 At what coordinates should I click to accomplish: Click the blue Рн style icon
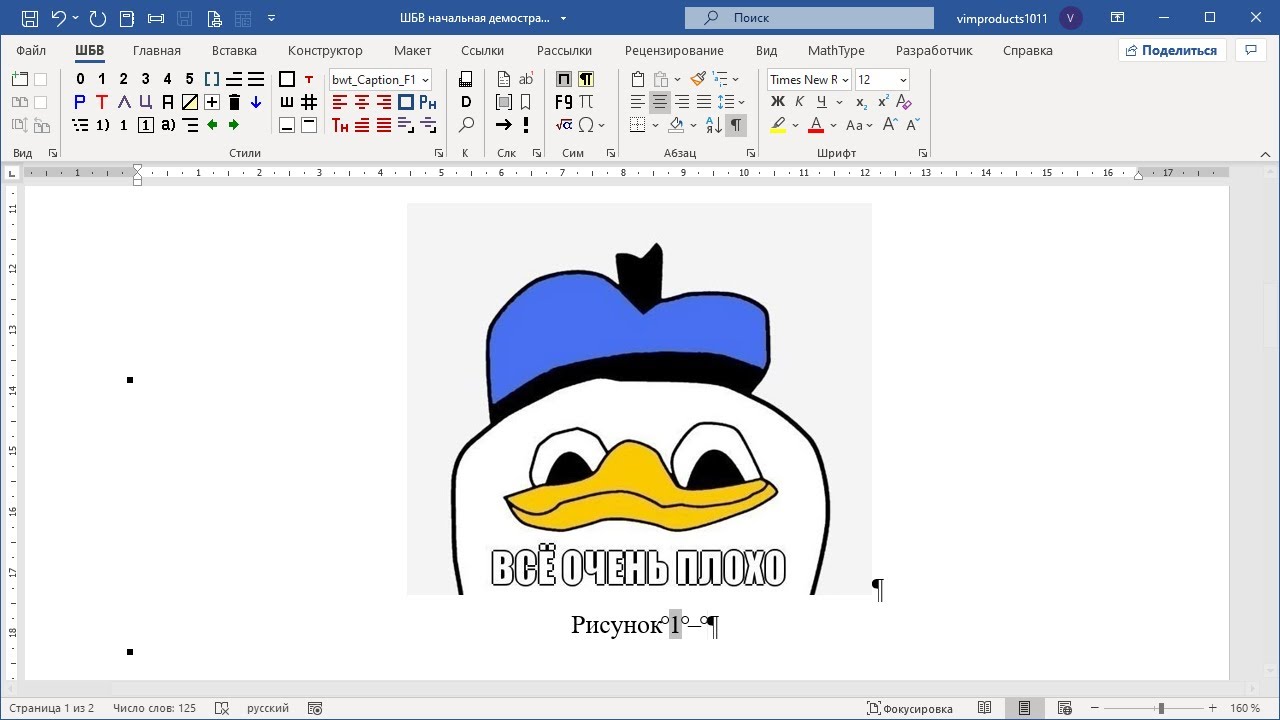point(428,102)
